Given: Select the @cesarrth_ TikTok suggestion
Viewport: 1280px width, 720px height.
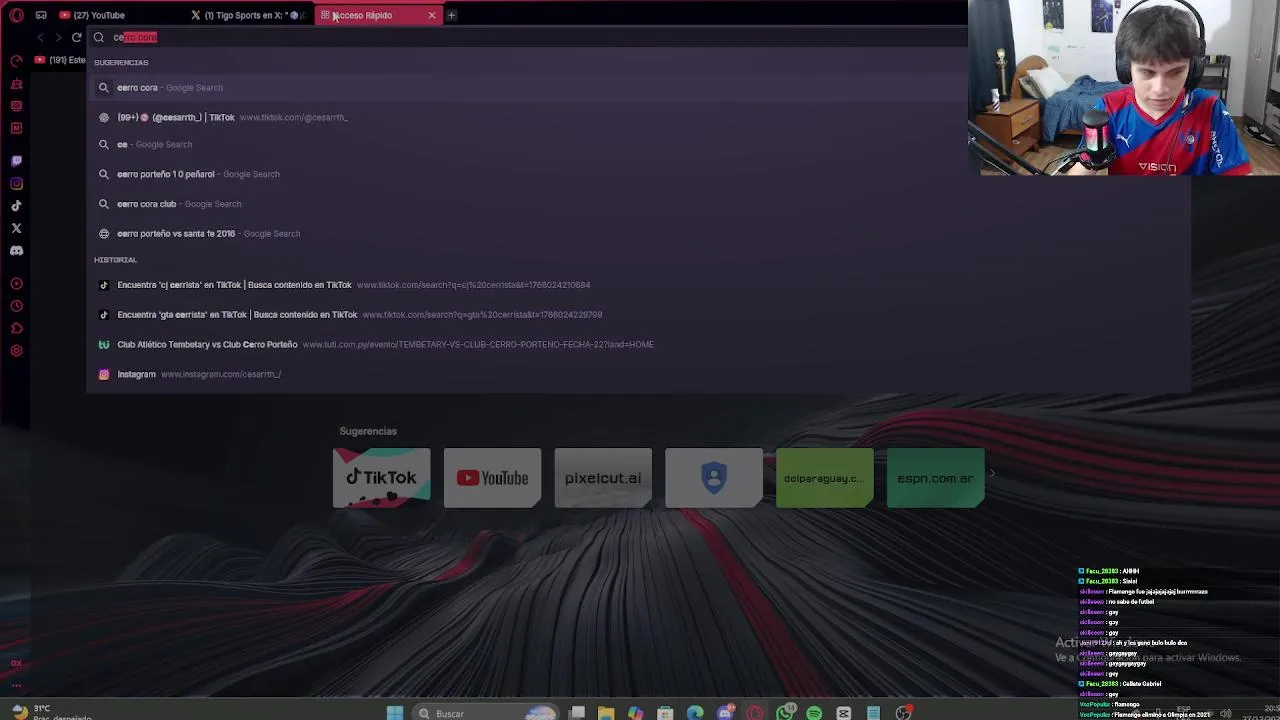Looking at the screenshot, I should (640, 117).
